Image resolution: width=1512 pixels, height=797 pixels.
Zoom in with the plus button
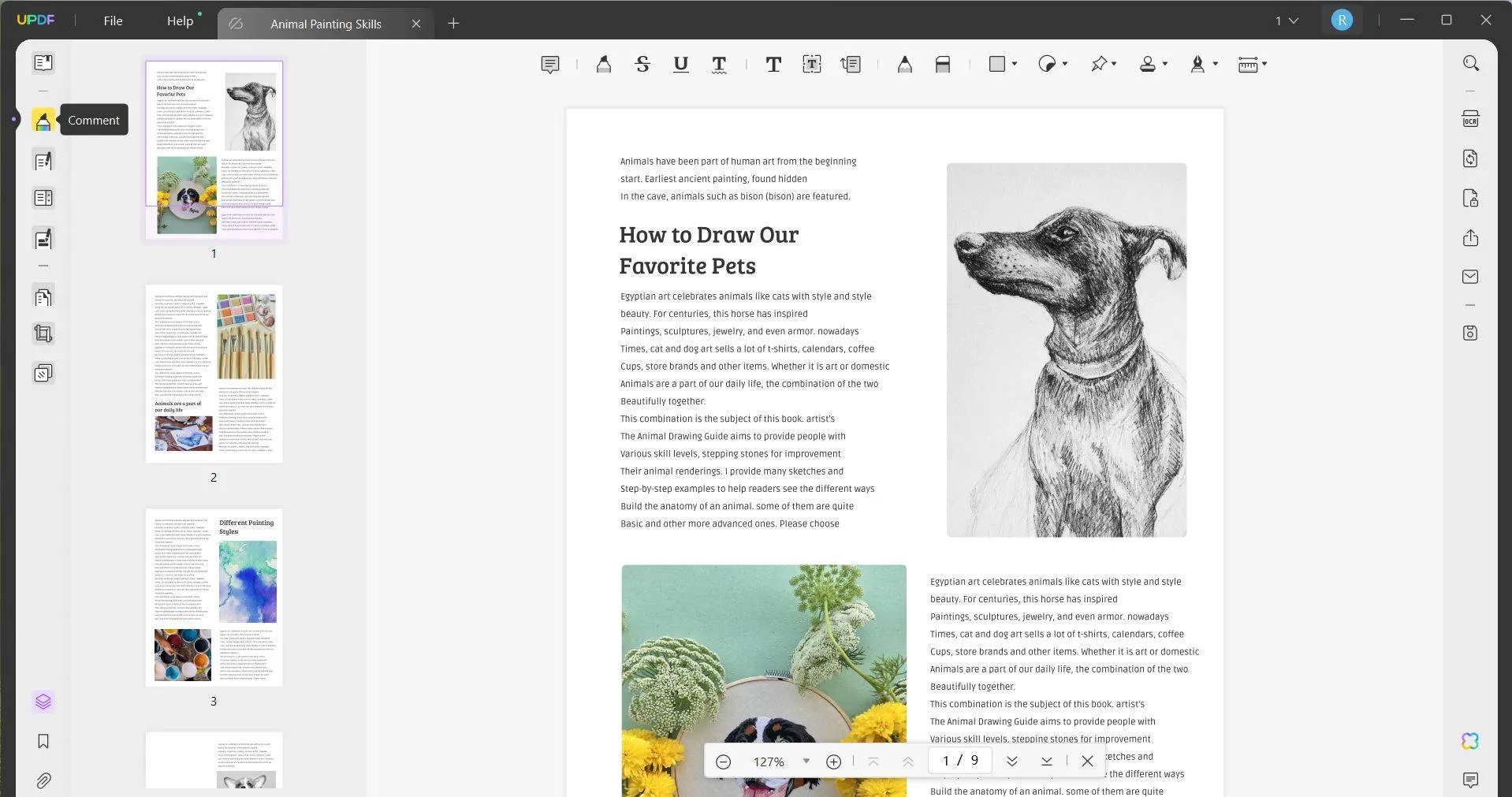coord(833,762)
